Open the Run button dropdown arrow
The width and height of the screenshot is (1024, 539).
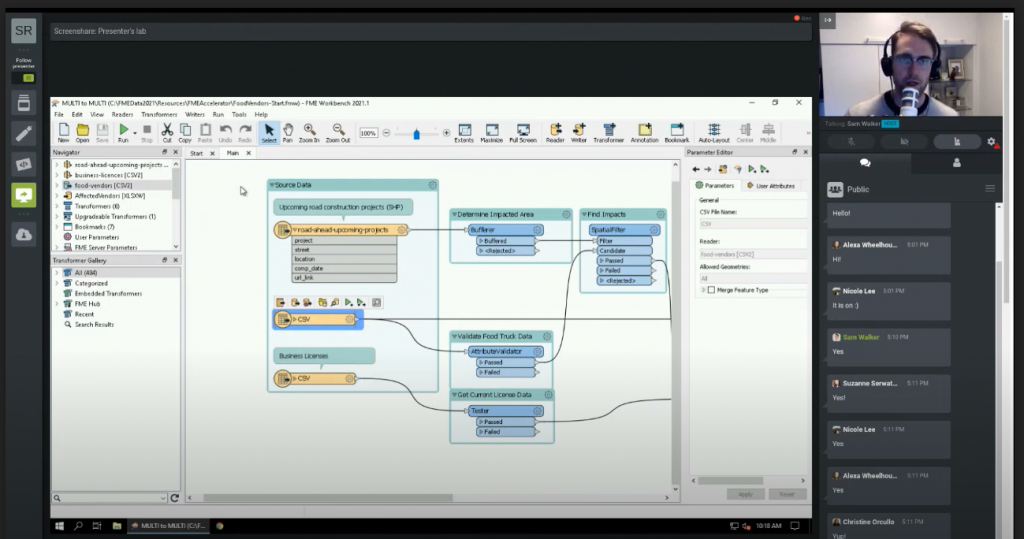pos(135,133)
